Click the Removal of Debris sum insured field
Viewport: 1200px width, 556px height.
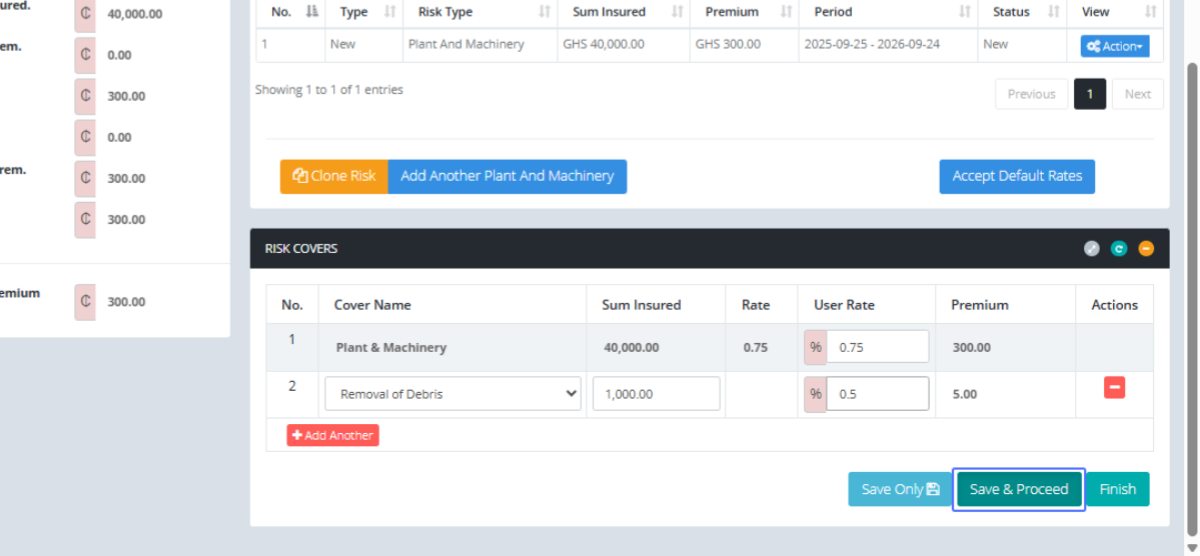[656, 394]
